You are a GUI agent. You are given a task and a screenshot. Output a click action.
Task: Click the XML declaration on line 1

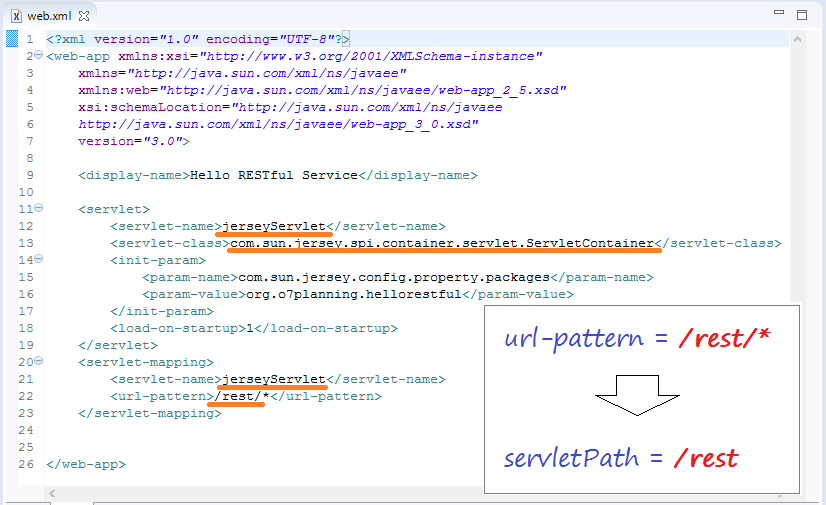(198, 39)
